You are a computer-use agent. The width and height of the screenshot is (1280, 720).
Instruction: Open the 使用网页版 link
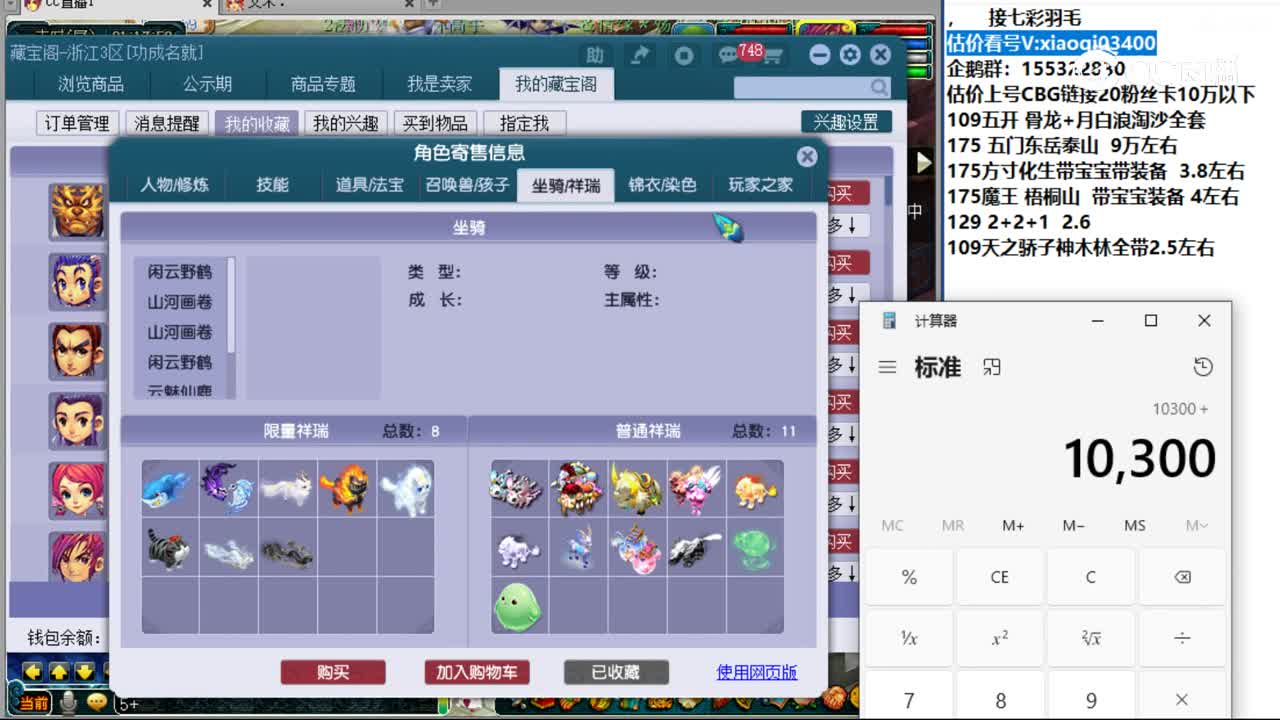point(757,671)
